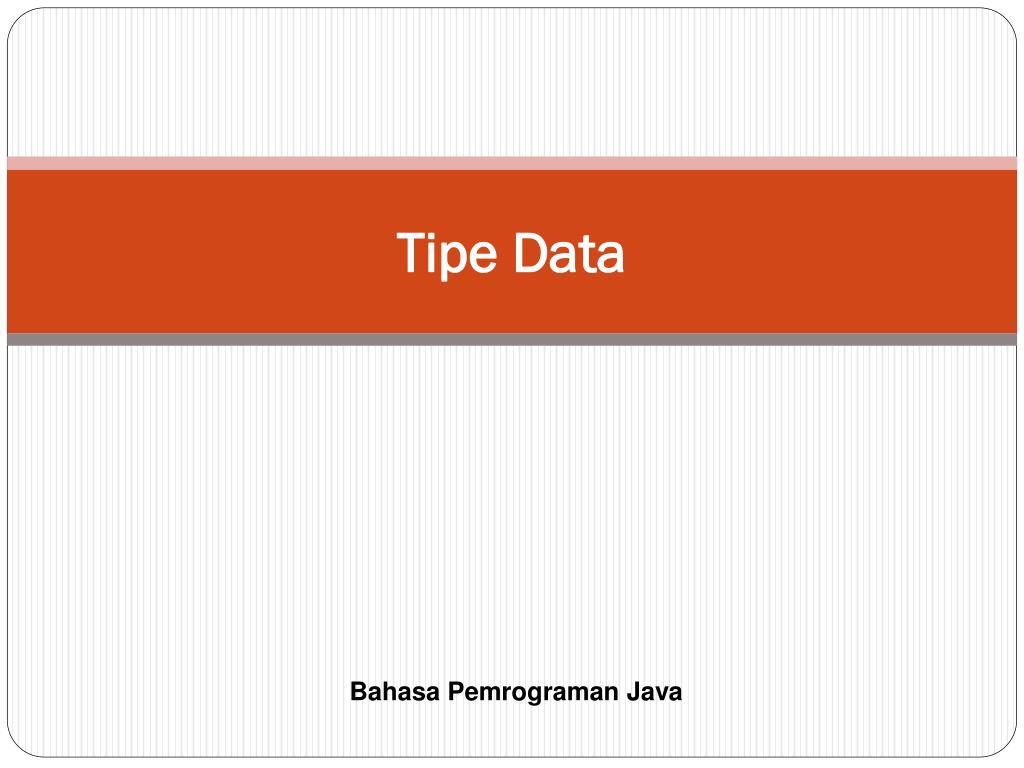Click the empty striped area below the gray stripe

point(512,509)
